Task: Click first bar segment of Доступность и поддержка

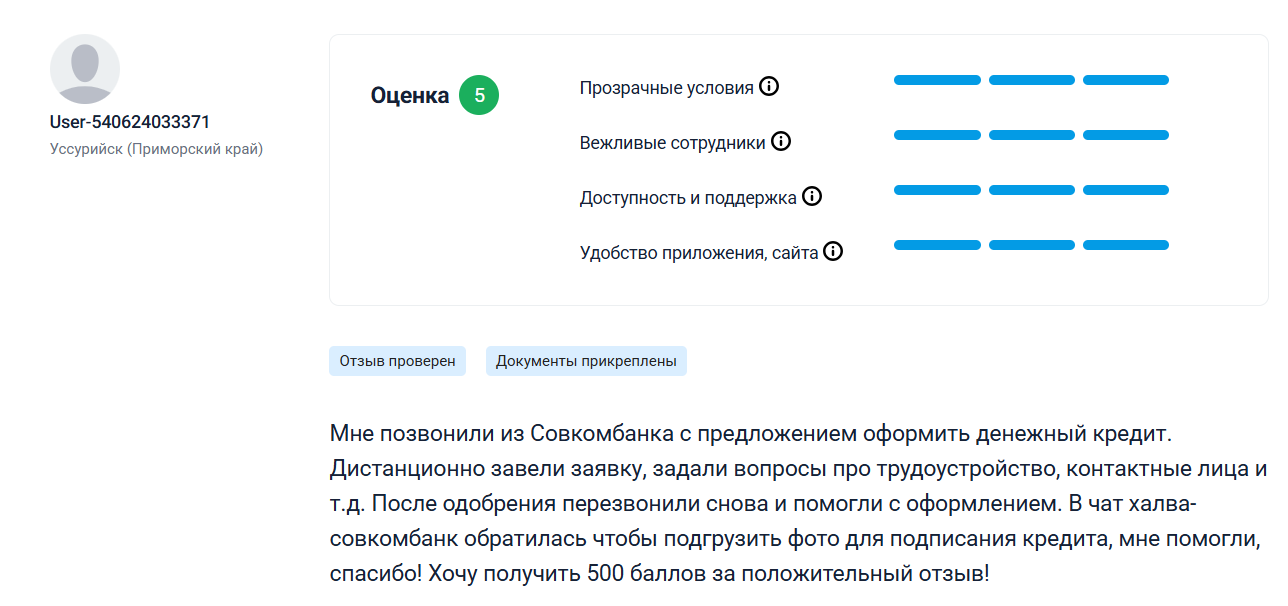Action: click(937, 190)
